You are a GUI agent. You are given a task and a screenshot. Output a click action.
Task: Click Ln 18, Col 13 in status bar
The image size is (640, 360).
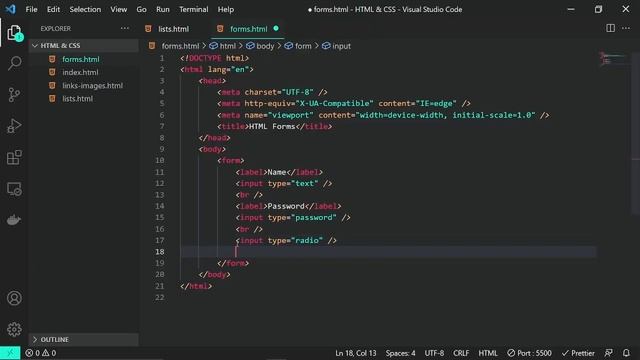pos(356,353)
